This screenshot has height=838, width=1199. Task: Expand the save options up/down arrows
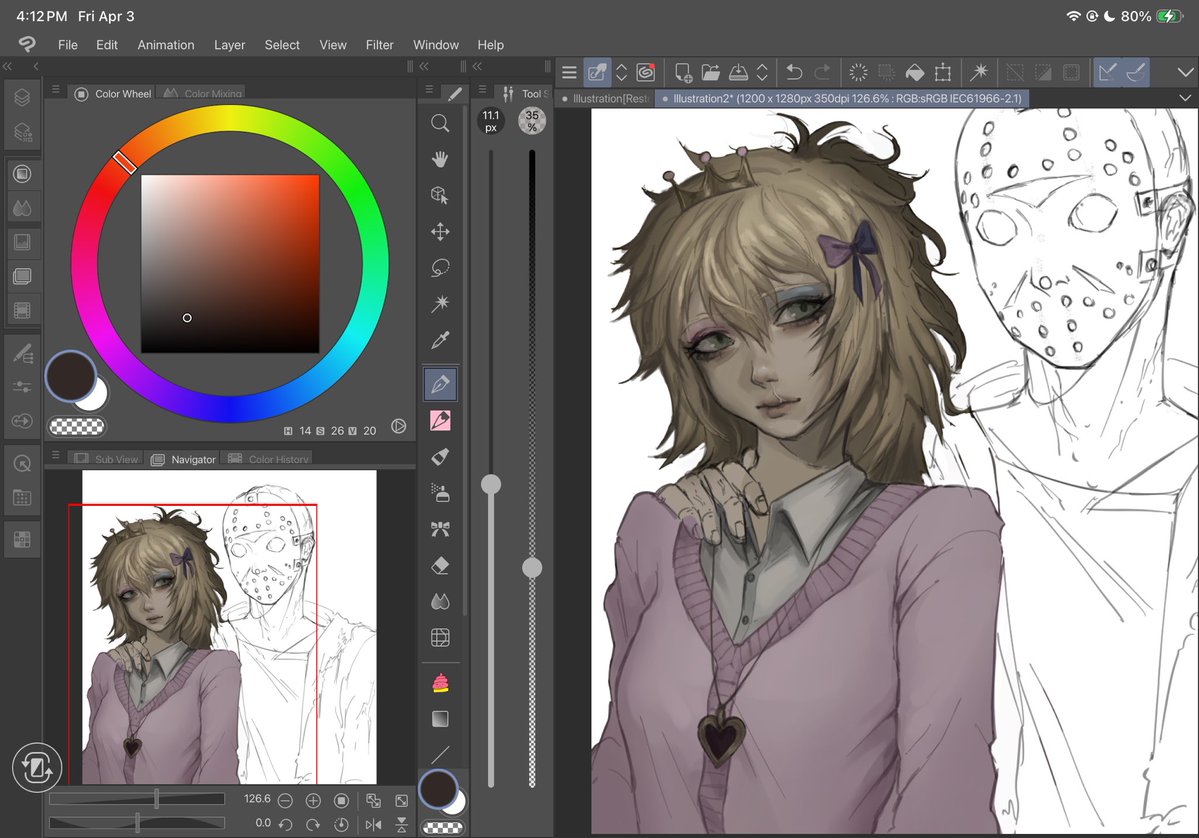[762, 73]
